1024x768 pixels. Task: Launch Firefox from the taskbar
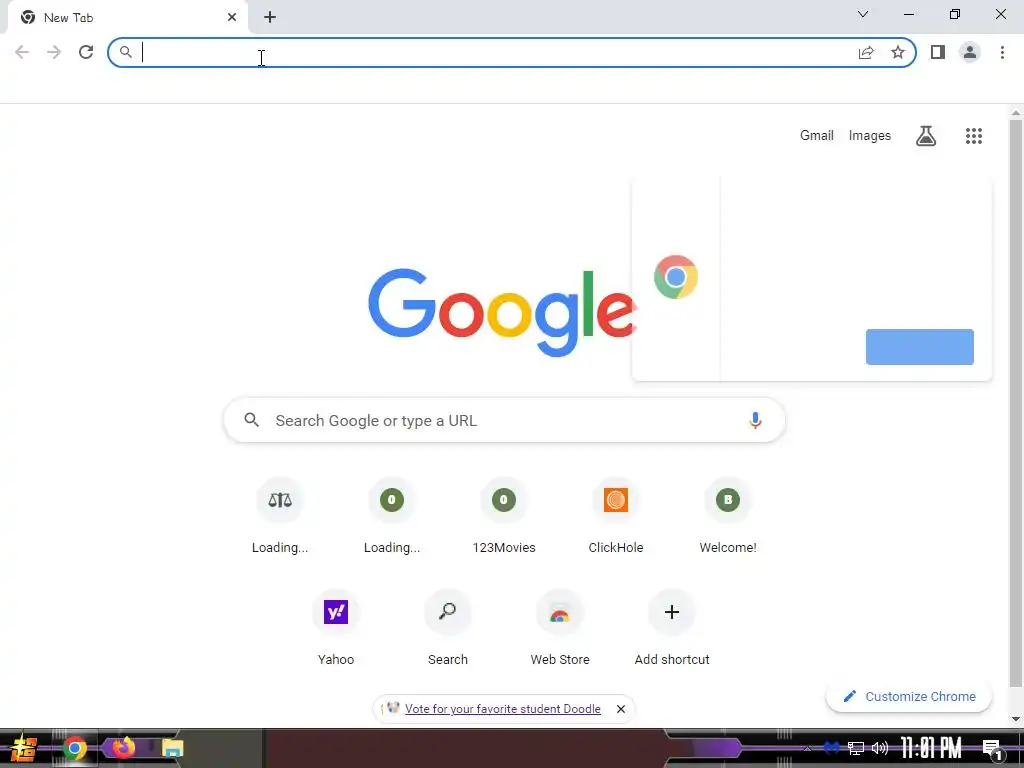click(123, 747)
